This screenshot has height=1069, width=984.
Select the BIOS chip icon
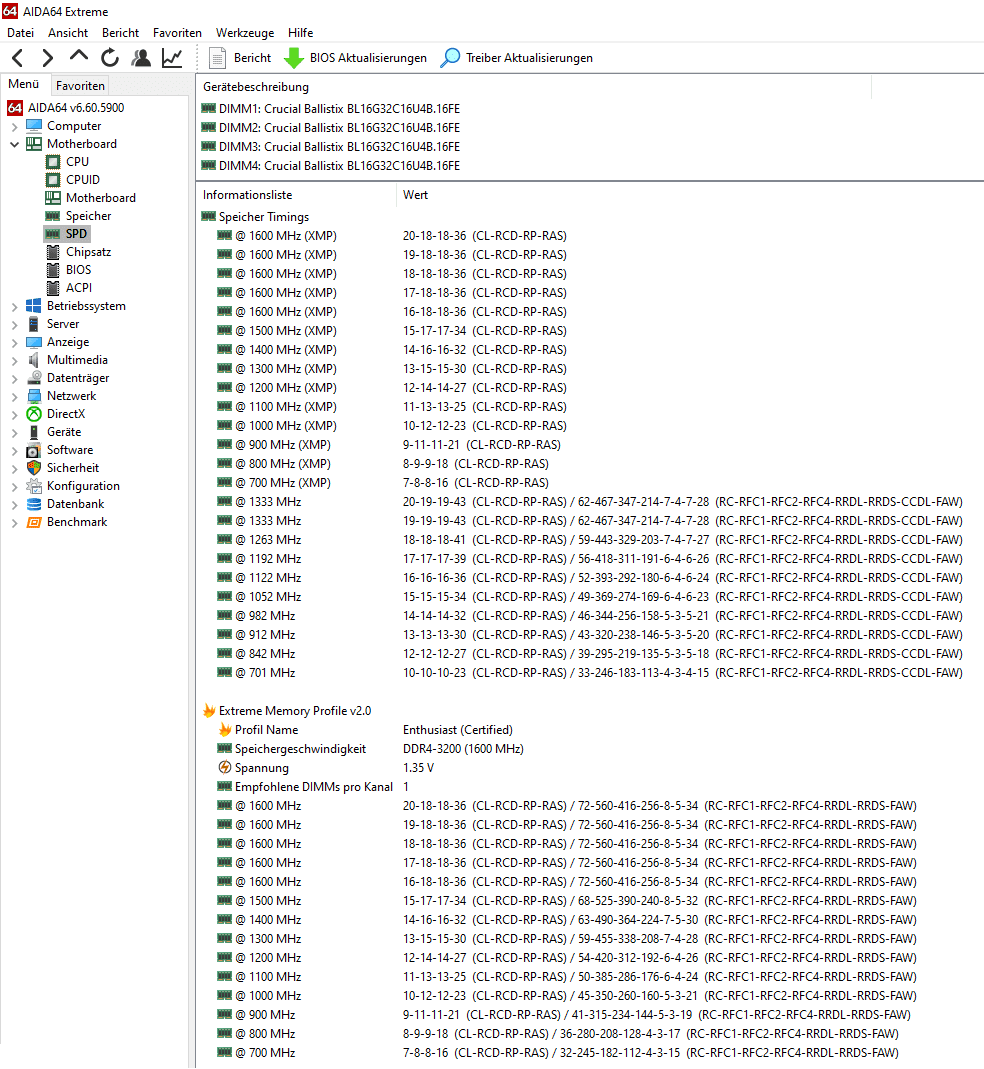(53, 269)
